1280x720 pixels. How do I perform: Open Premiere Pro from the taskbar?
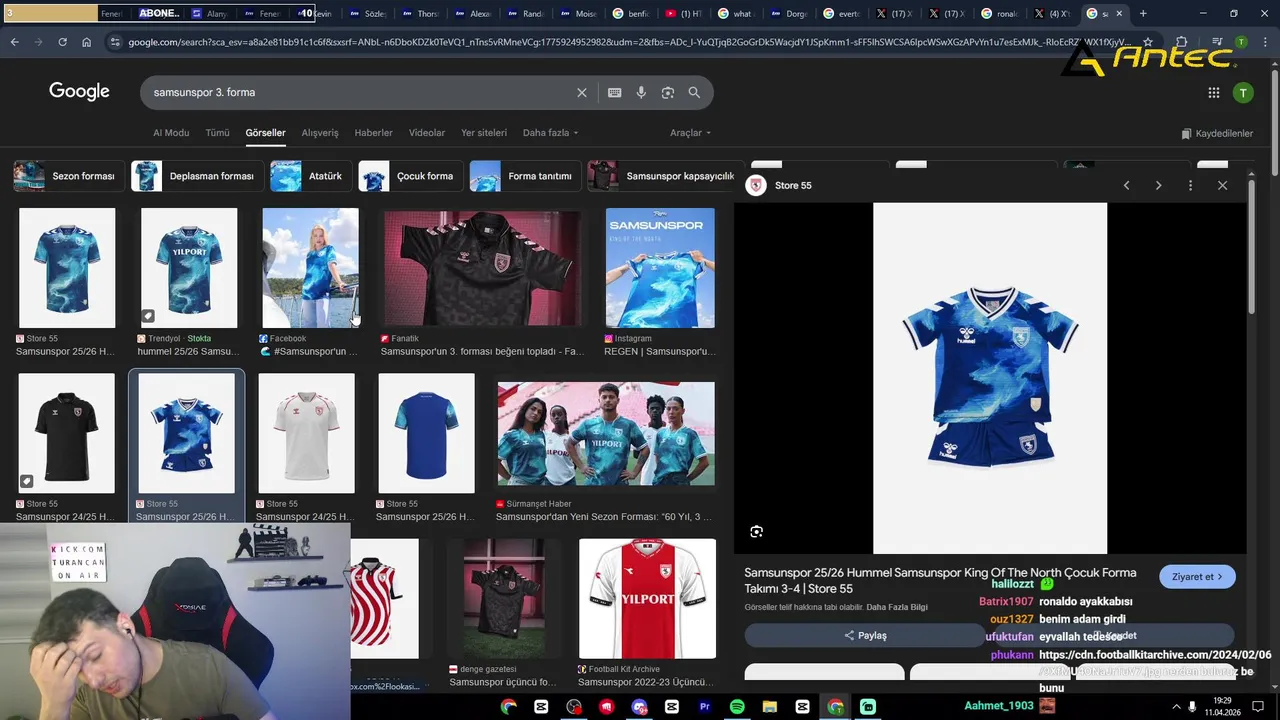(x=704, y=707)
